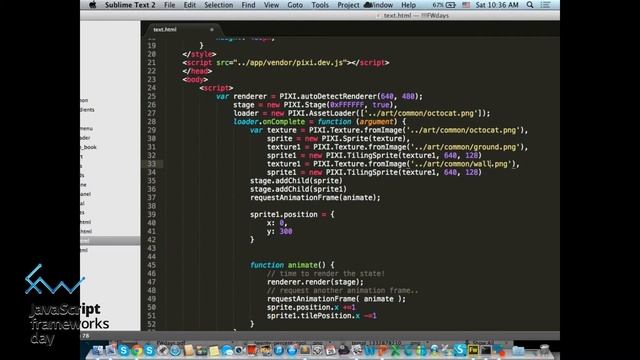Screen dimensions: 640x360
Task: Click 'renderer.render(stage);' line
Action: click(315, 282)
